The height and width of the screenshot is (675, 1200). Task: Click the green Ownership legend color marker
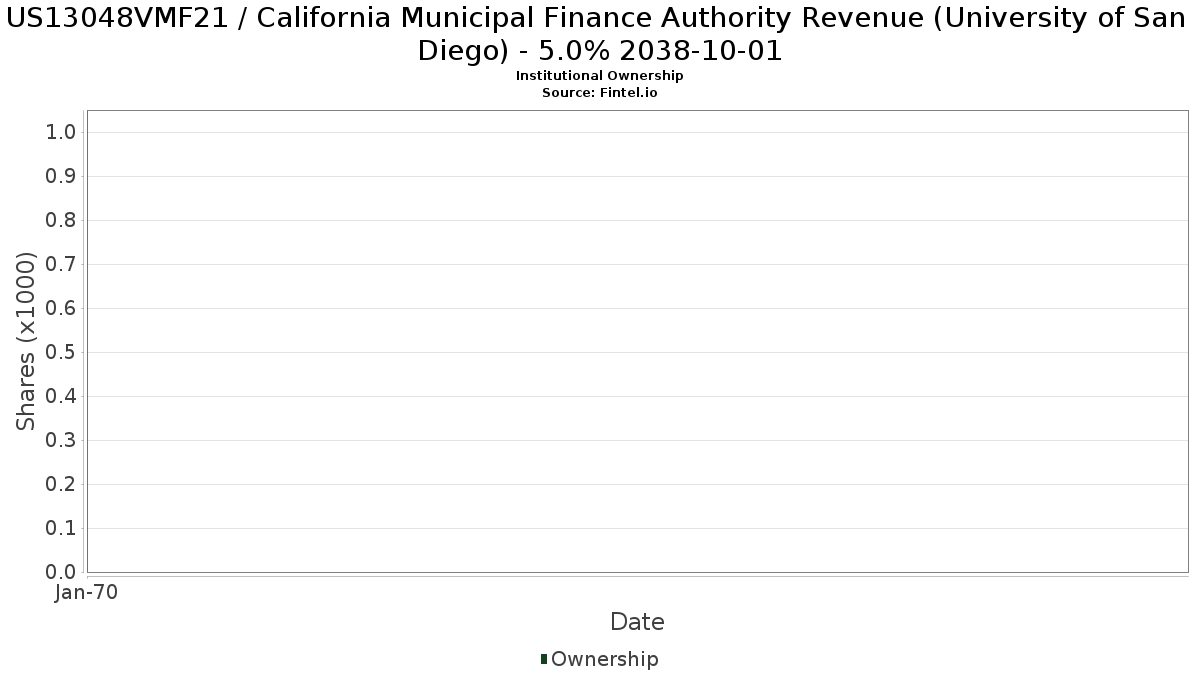click(544, 659)
